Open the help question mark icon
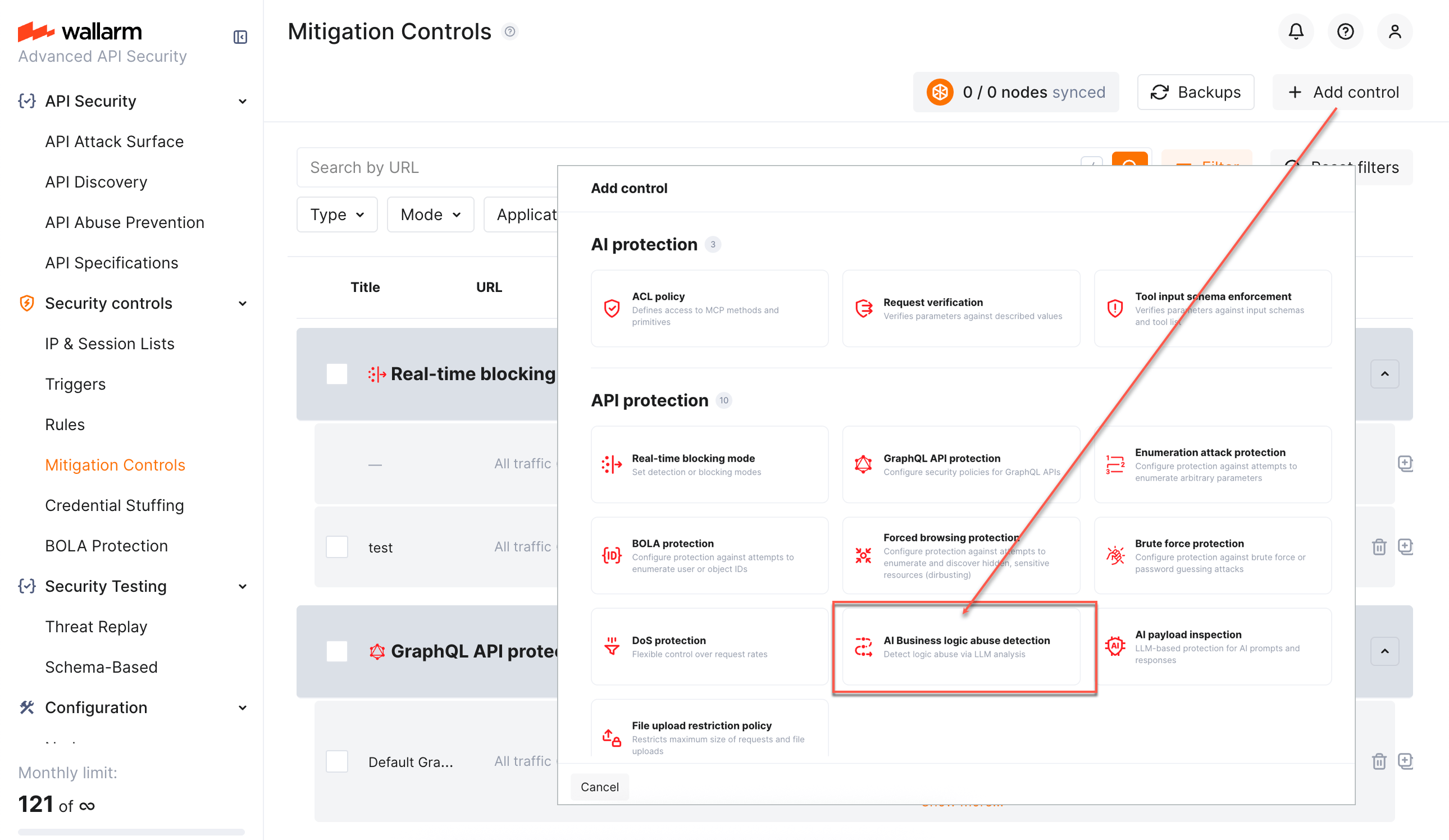The image size is (1449, 840). (x=1345, y=31)
